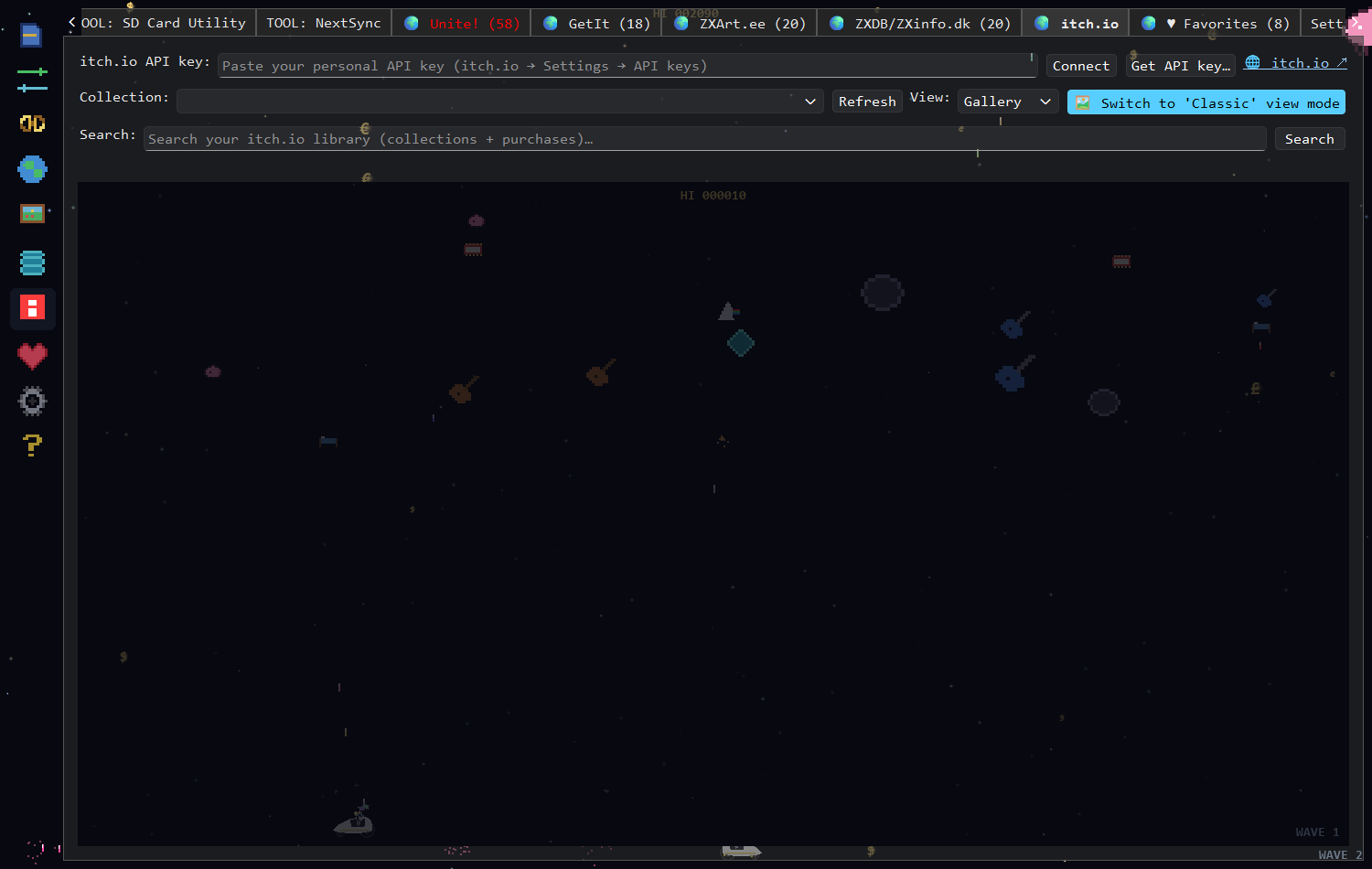This screenshot has width=1372, height=869.
Task: Switch to the TOOL: NextSync tab
Action: click(x=324, y=23)
